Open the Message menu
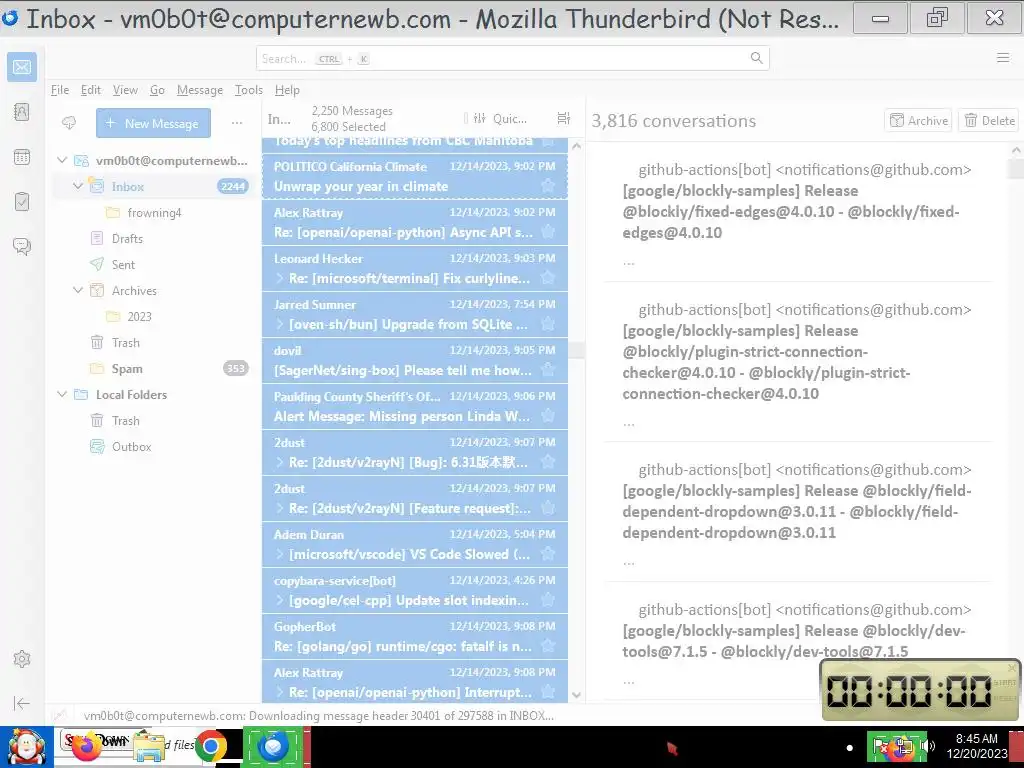 [x=200, y=90]
